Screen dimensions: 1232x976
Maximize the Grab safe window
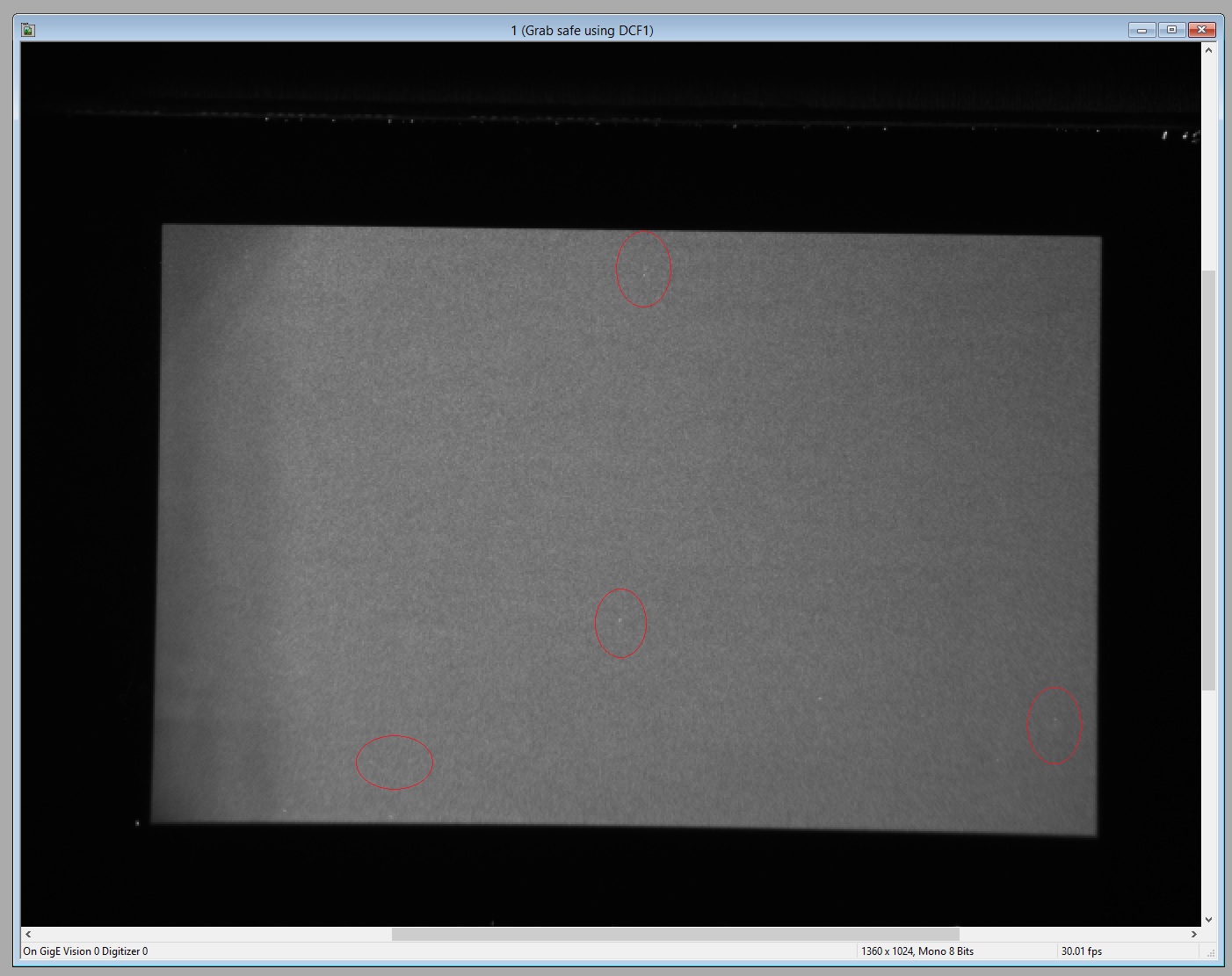1171,30
